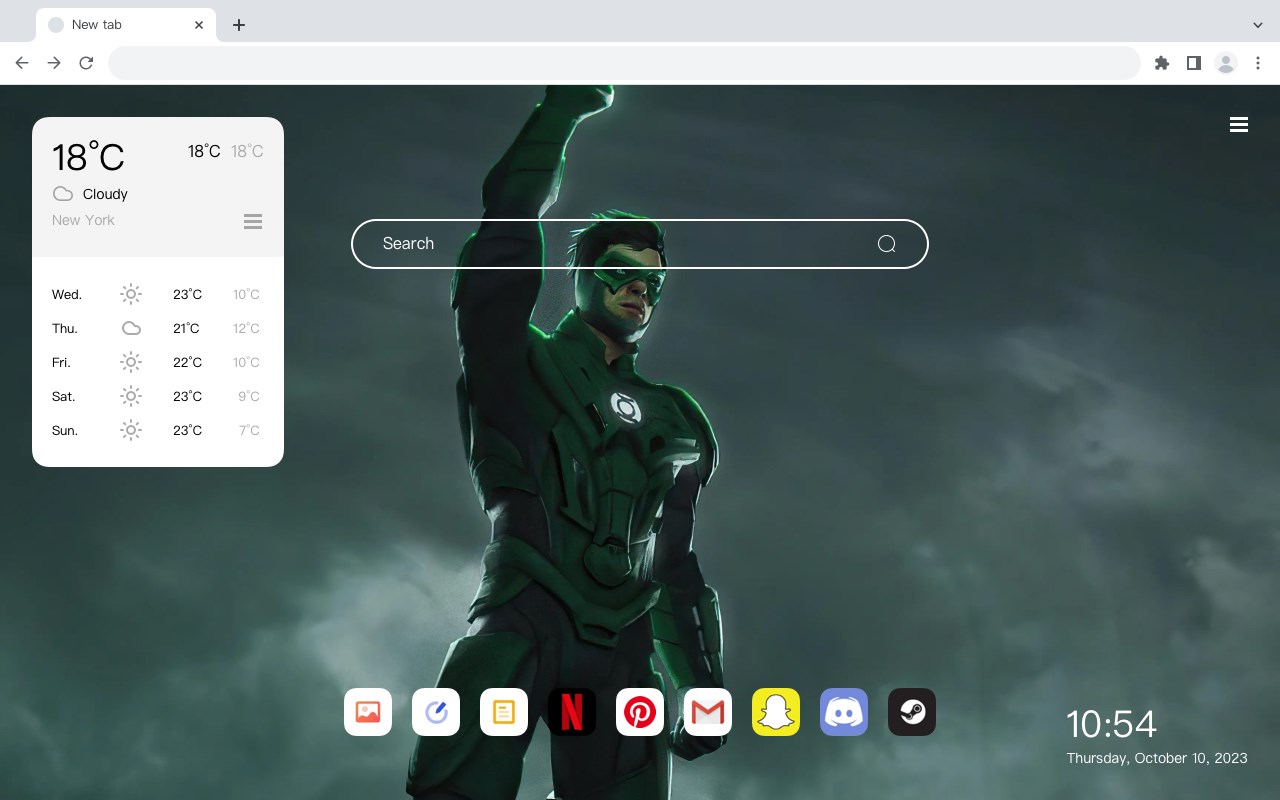Click Friday's high 22°C value
The width and height of the screenshot is (1280, 800).
(x=187, y=362)
